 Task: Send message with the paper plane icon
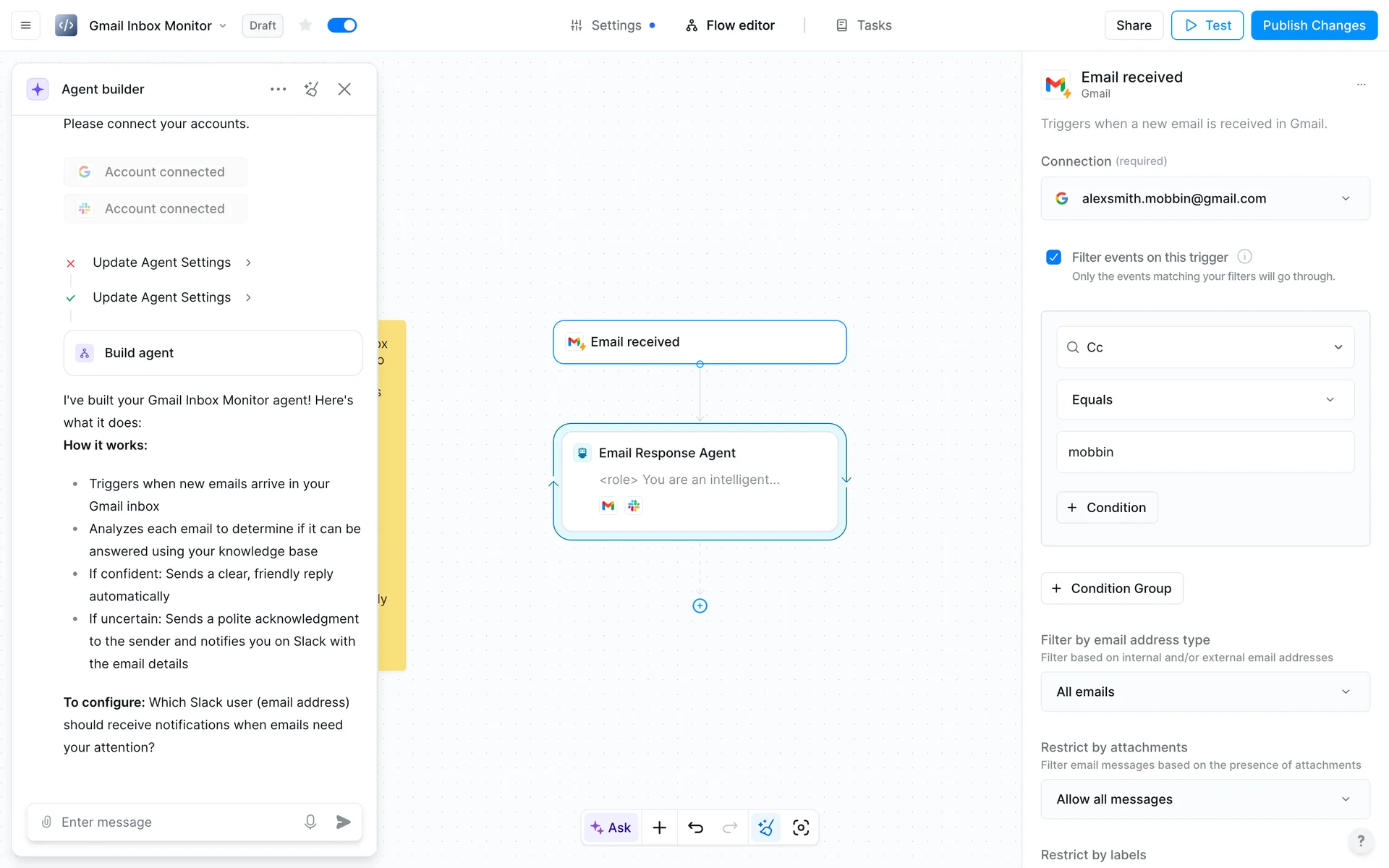coord(344,822)
